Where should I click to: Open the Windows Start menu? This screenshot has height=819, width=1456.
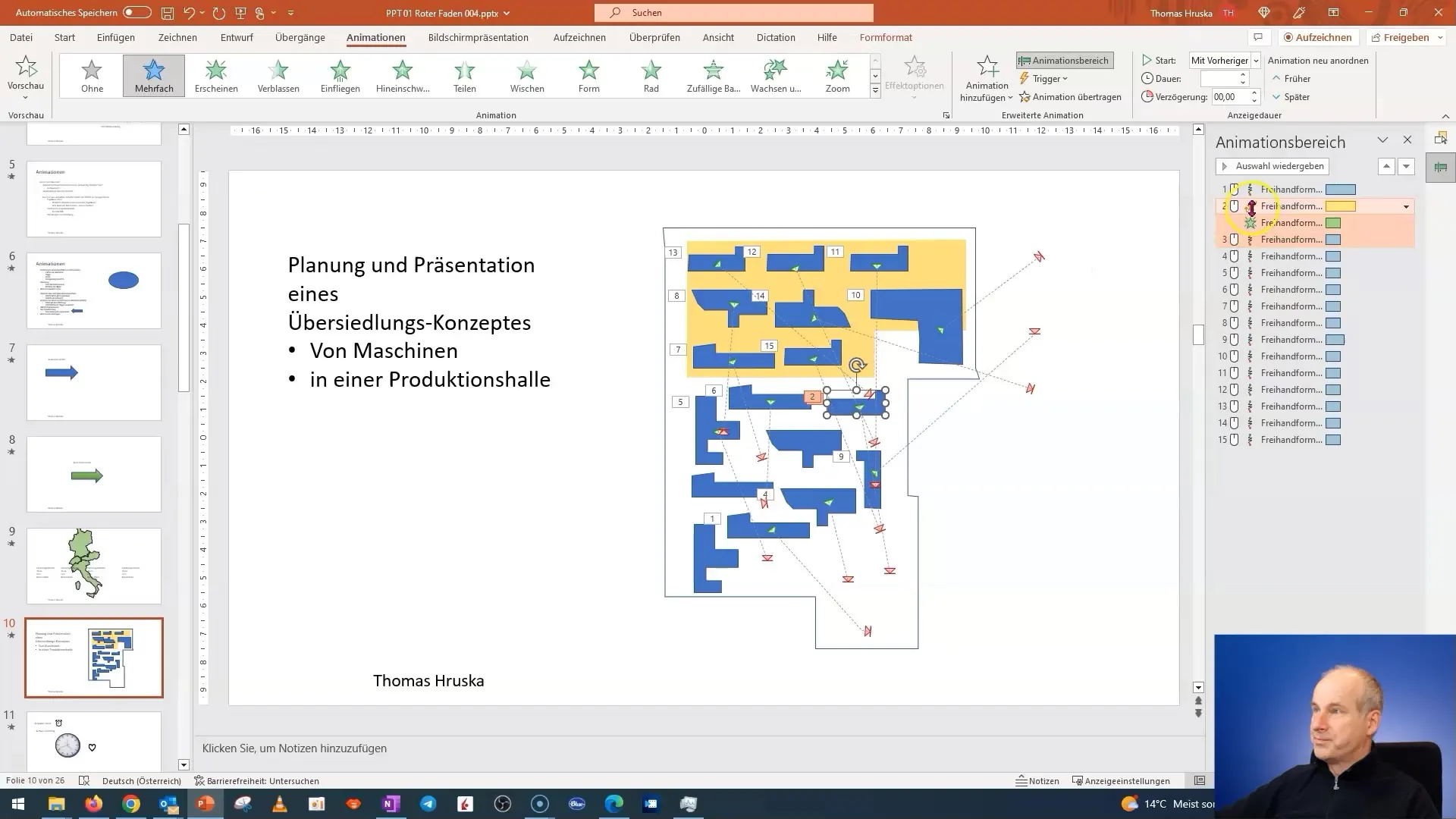tap(18, 804)
